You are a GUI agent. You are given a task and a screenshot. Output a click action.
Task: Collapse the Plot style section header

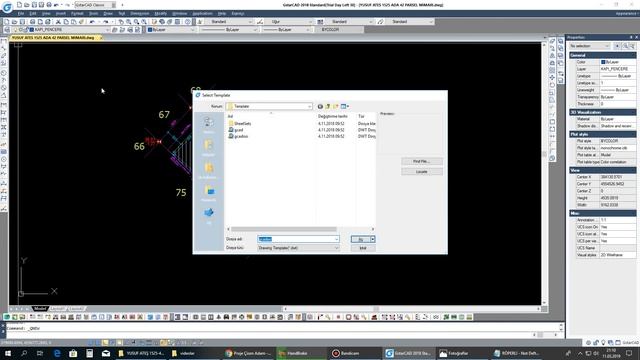point(602,134)
